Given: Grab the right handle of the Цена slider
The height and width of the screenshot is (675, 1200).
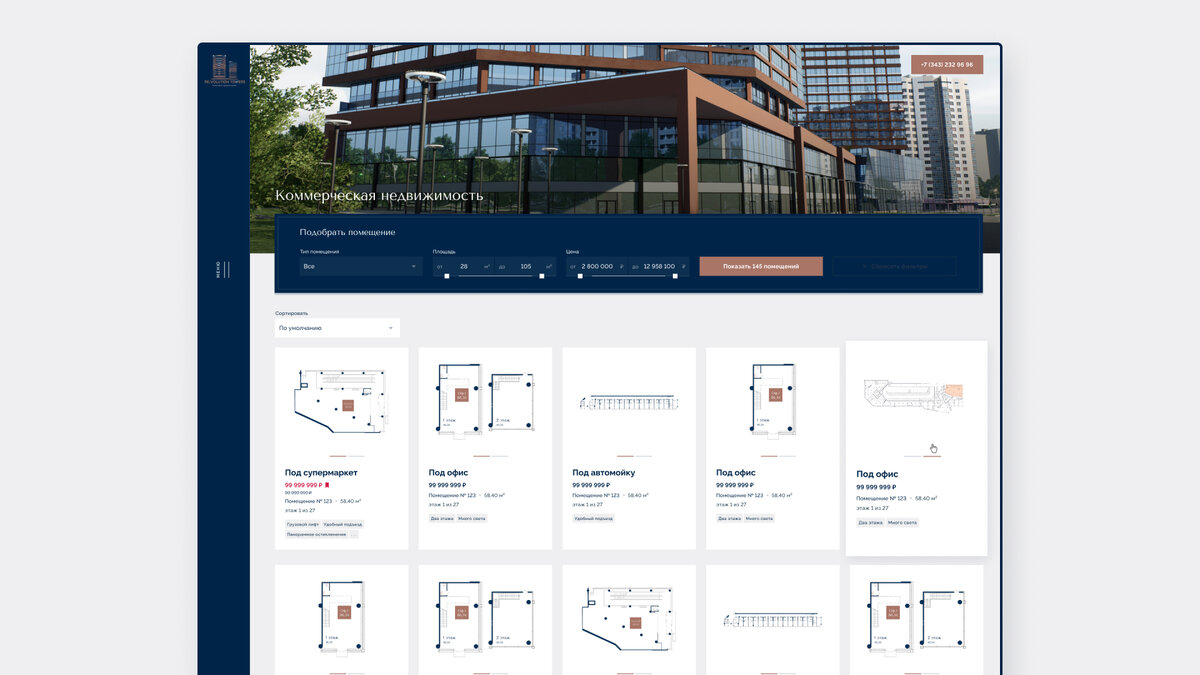Looking at the screenshot, I should (675, 276).
